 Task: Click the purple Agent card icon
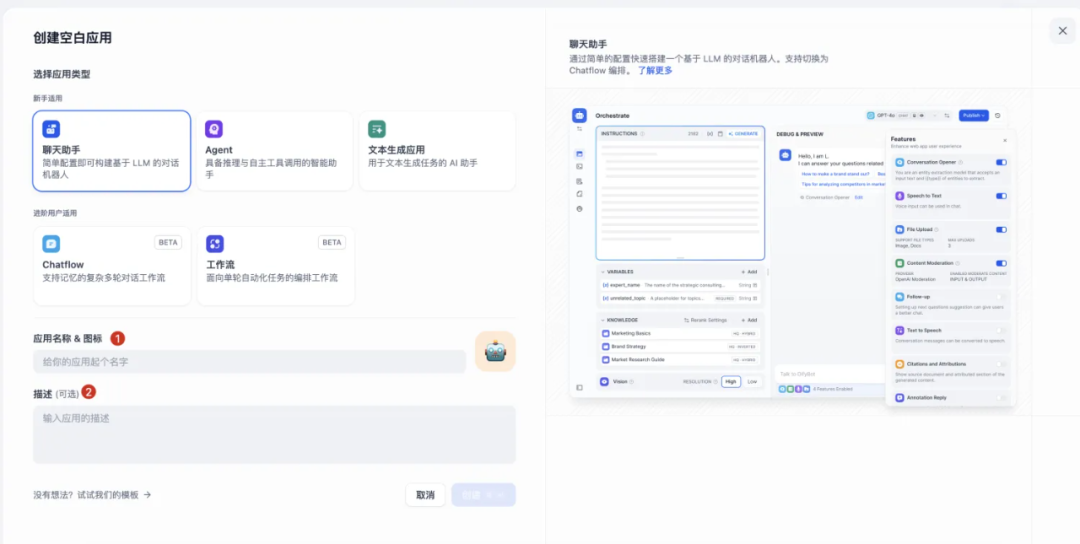(214, 129)
